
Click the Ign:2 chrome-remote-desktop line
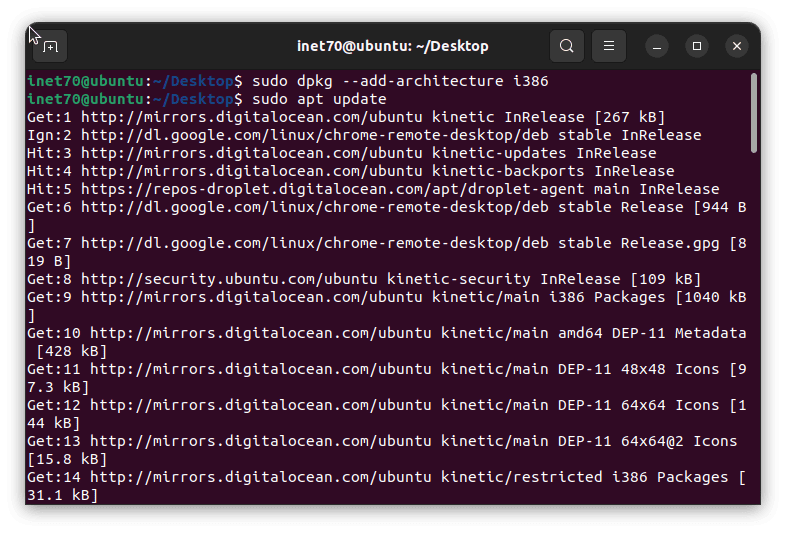364,135
